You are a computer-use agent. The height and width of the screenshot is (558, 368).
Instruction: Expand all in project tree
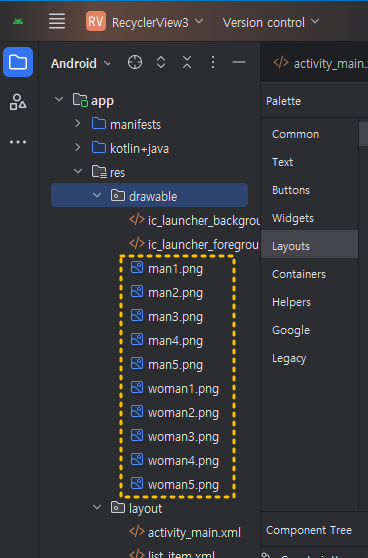161,62
